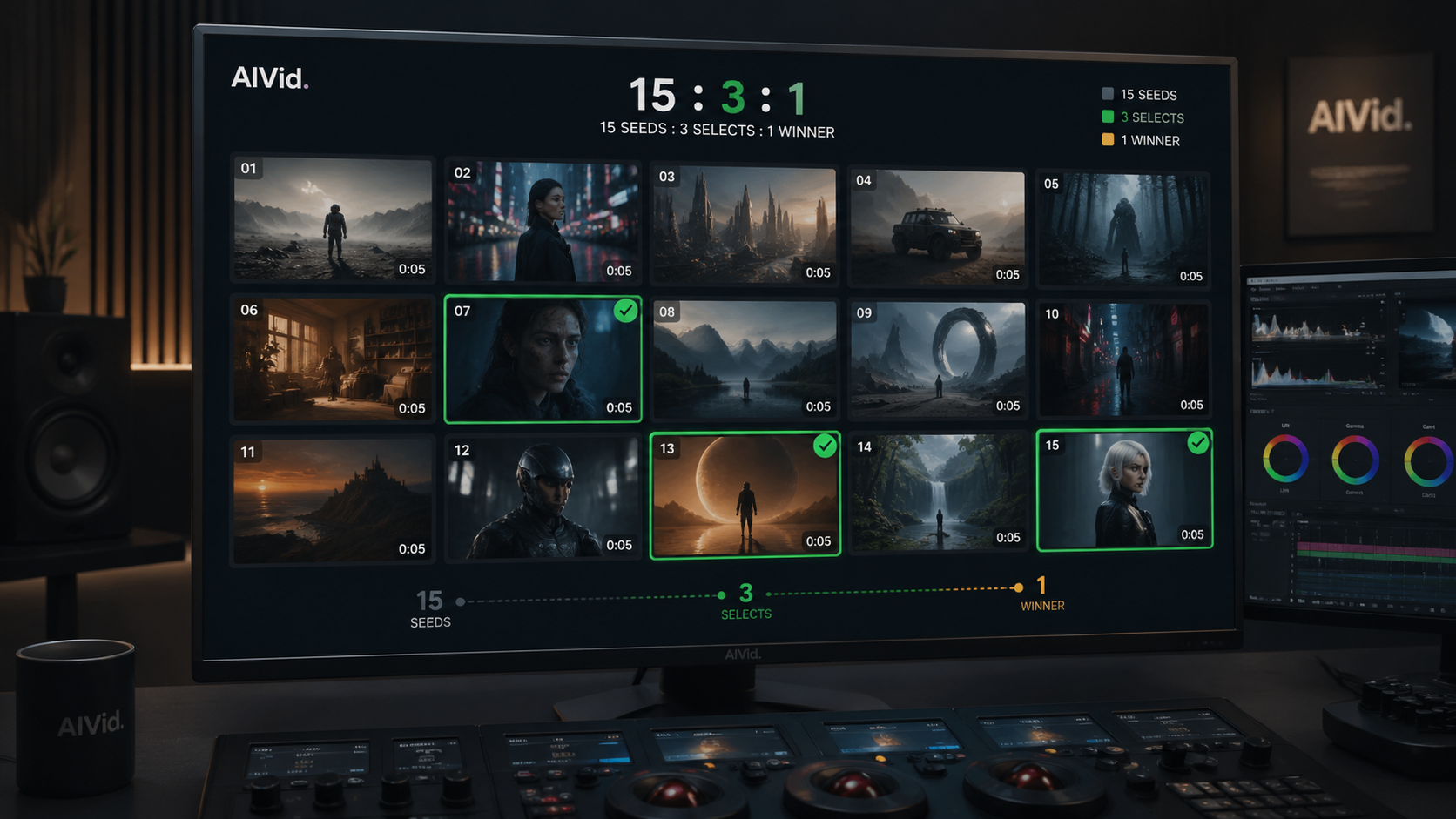Select clip 14 with the jungle waterfall

pyautogui.click(x=938, y=493)
